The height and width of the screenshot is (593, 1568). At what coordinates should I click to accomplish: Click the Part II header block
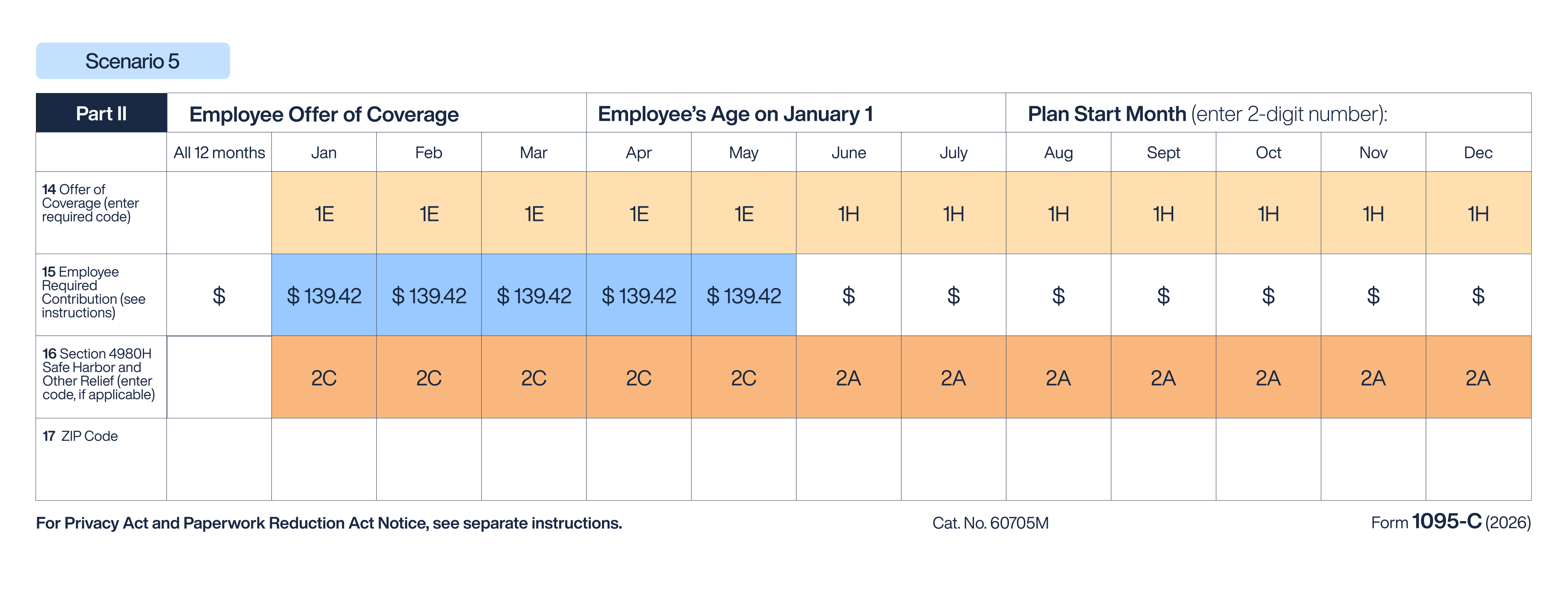pyautogui.click(x=101, y=113)
